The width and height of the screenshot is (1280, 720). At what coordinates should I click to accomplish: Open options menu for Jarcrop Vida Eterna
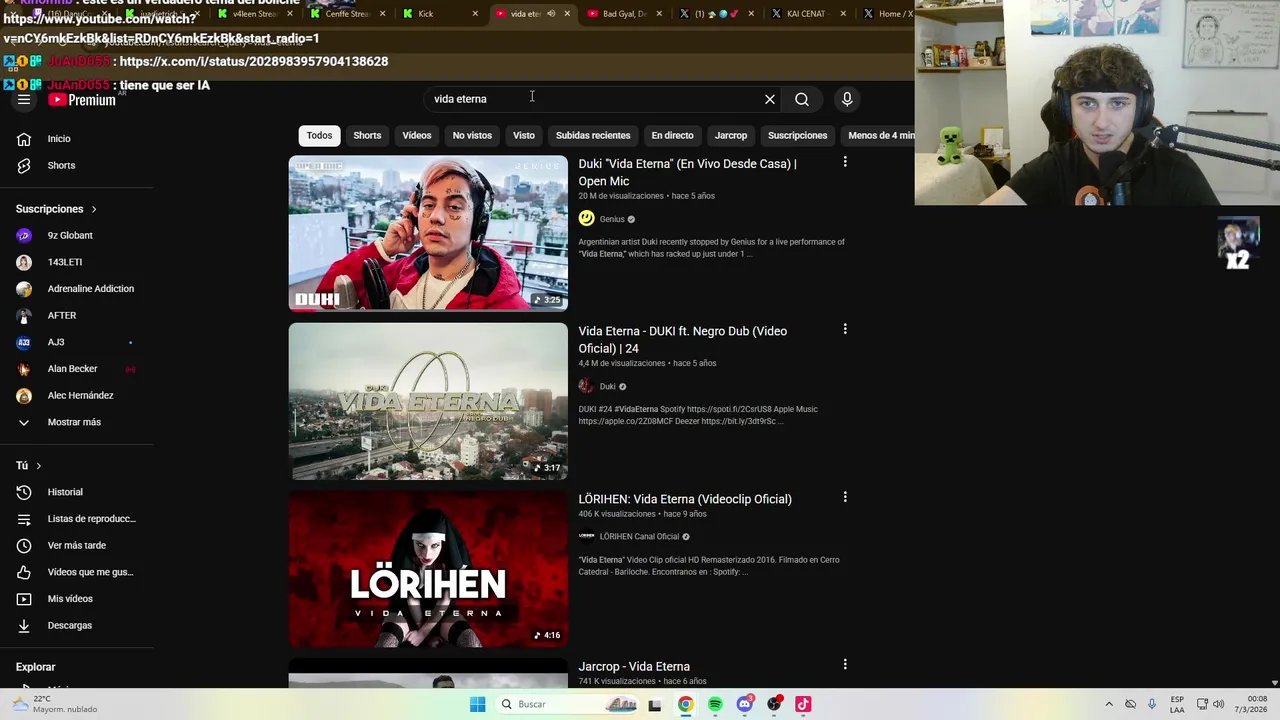(x=845, y=664)
